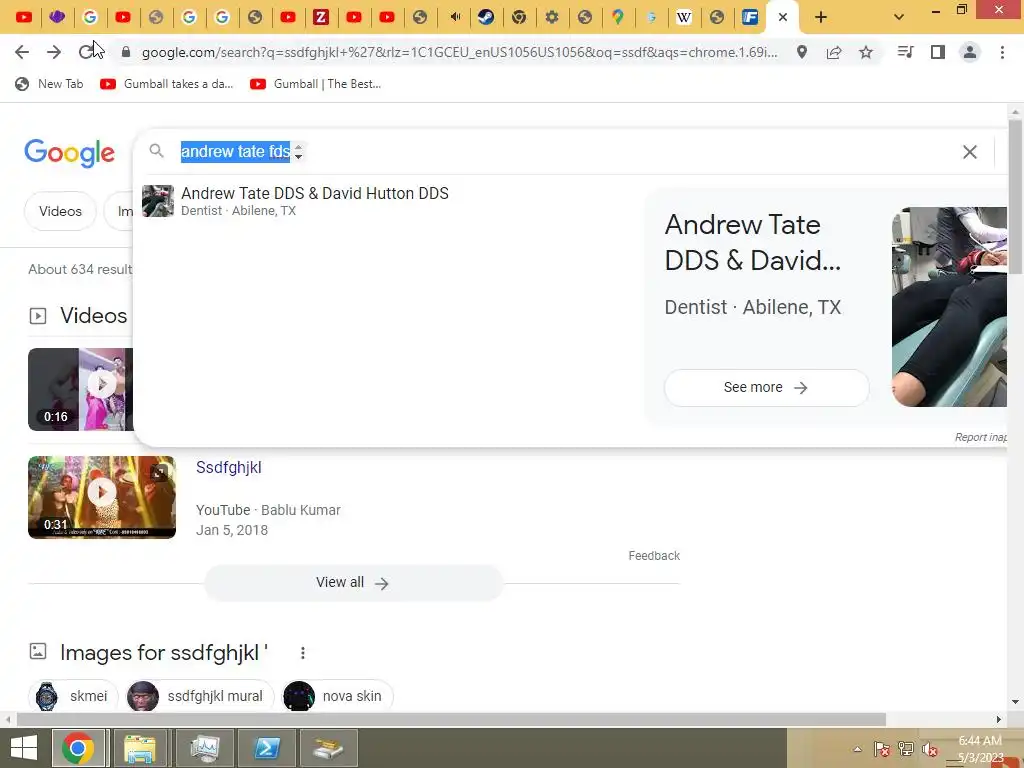Click the horizontal scrollbar thumb
The height and width of the screenshot is (768, 1024).
click(451, 720)
